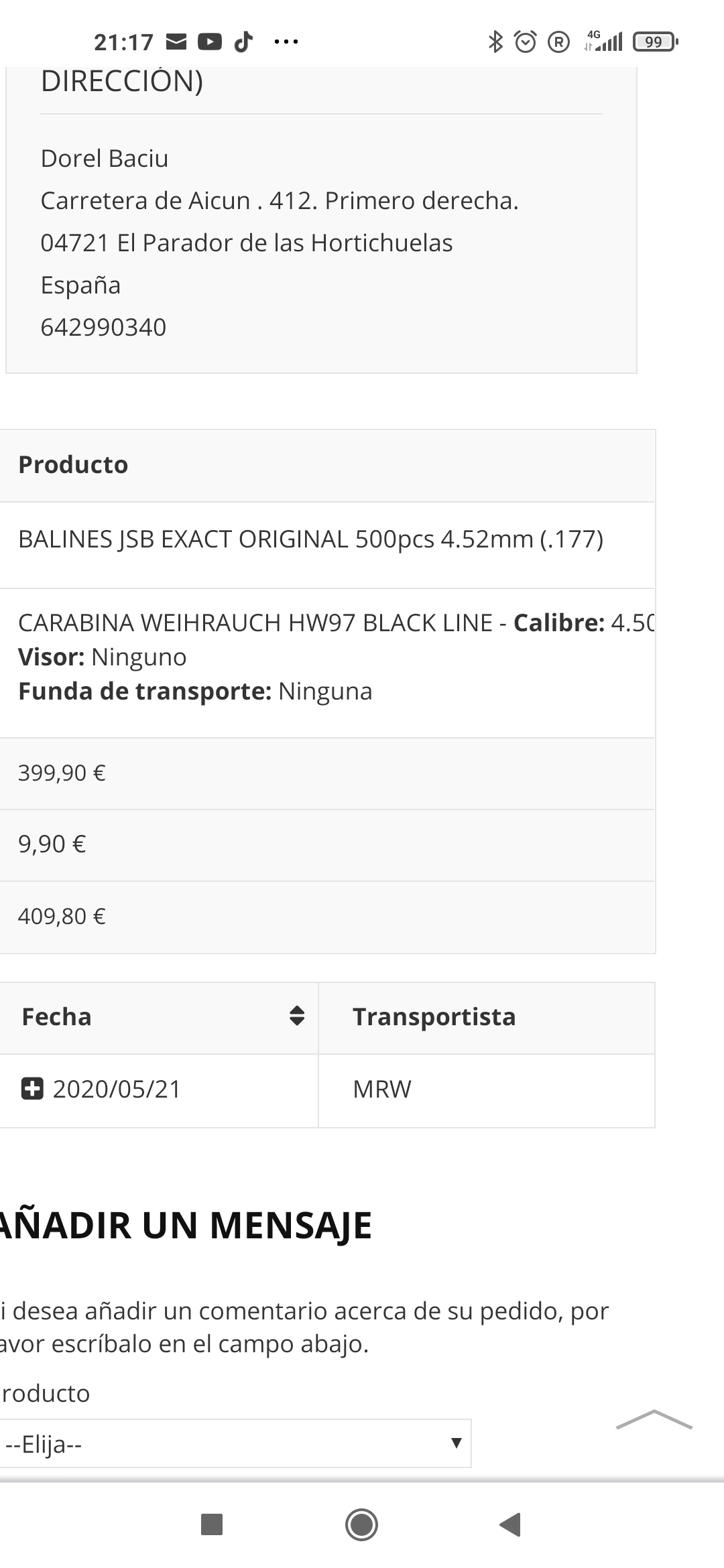Open recent apps with square button
724x1568 pixels.
tap(212, 1524)
